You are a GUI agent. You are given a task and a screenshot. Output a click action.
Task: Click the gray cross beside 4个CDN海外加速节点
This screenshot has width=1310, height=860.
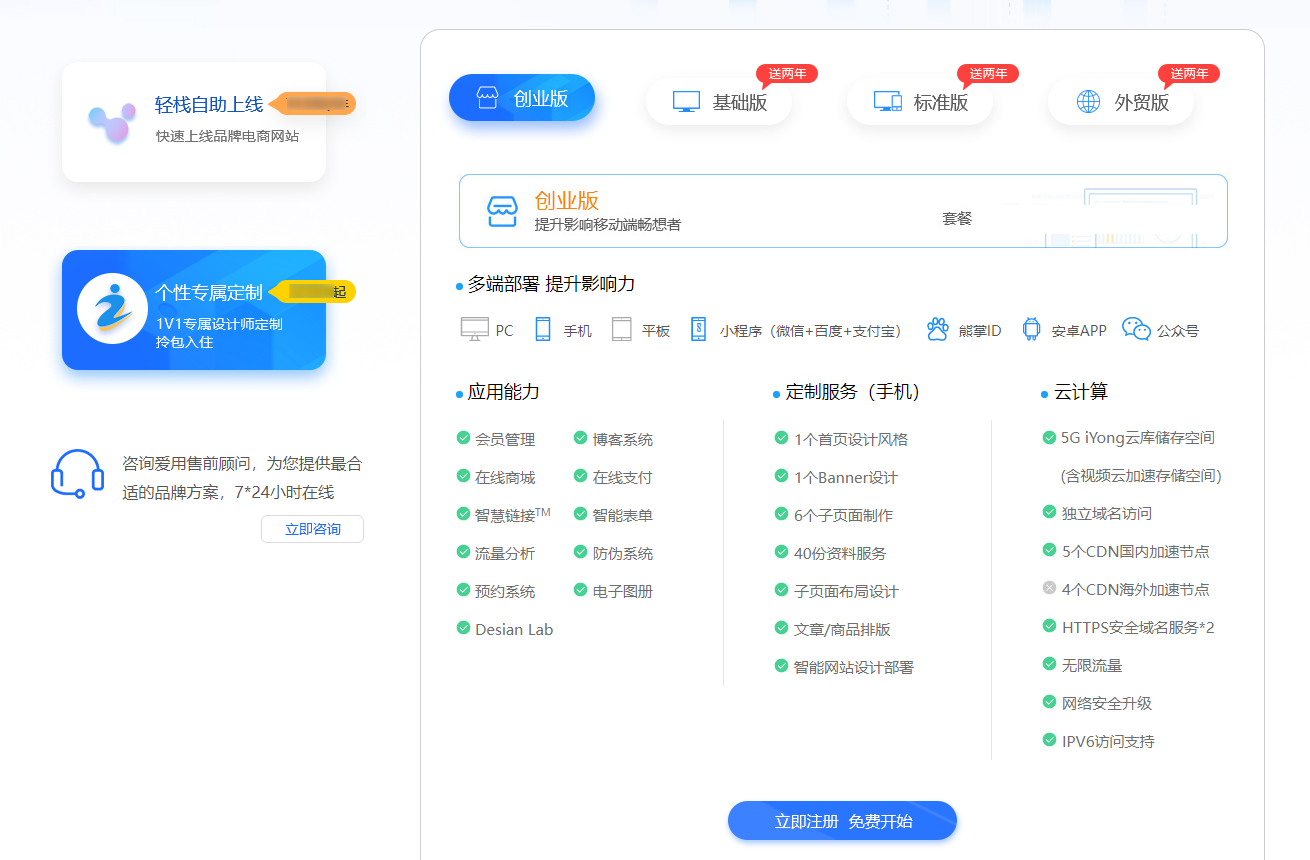click(1049, 588)
